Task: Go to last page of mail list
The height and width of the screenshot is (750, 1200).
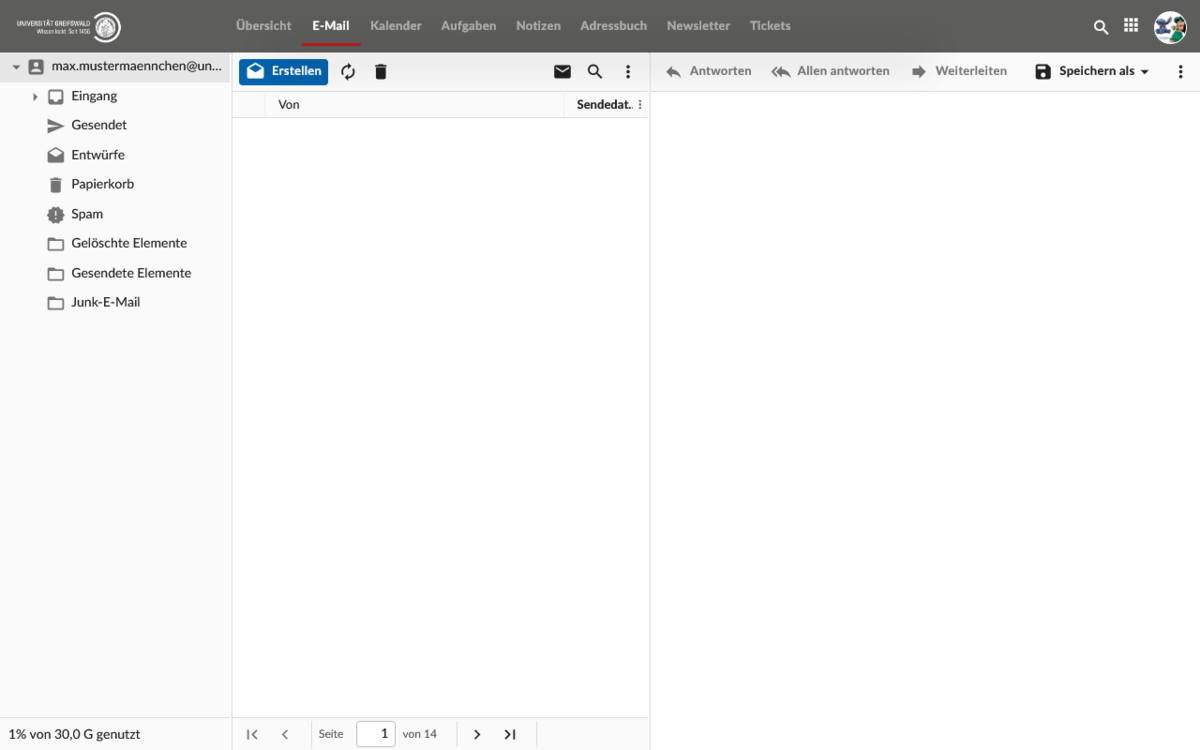Action: click(510, 734)
